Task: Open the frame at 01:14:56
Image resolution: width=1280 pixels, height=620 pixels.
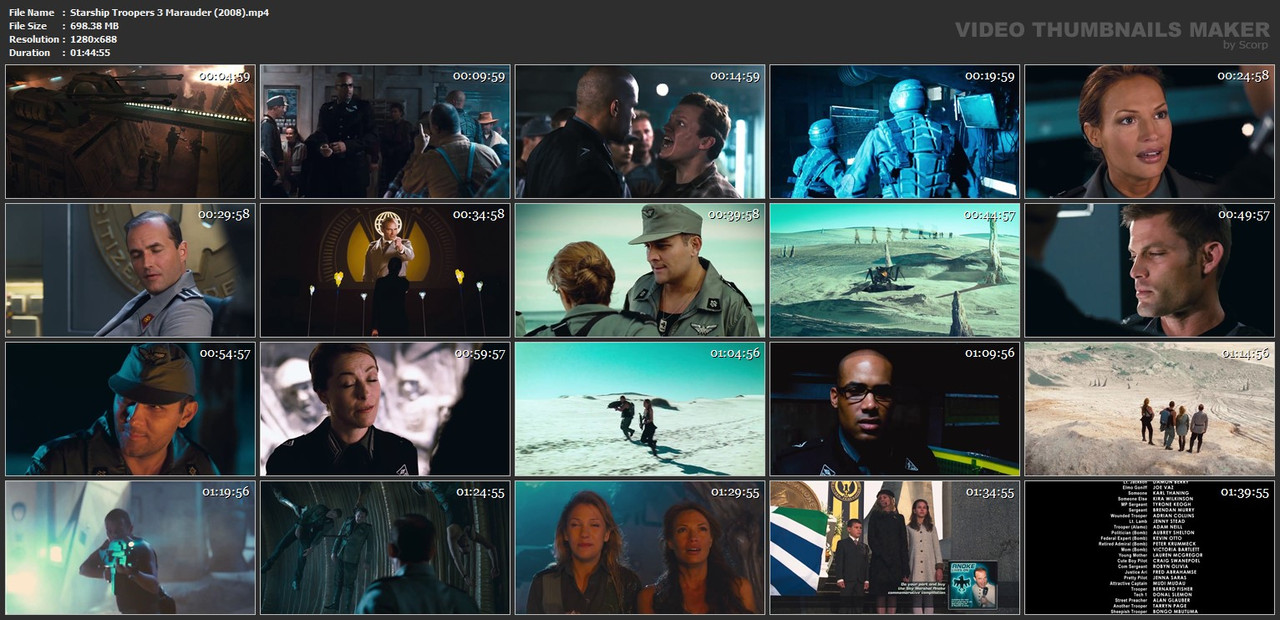Action: click(1150, 409)
